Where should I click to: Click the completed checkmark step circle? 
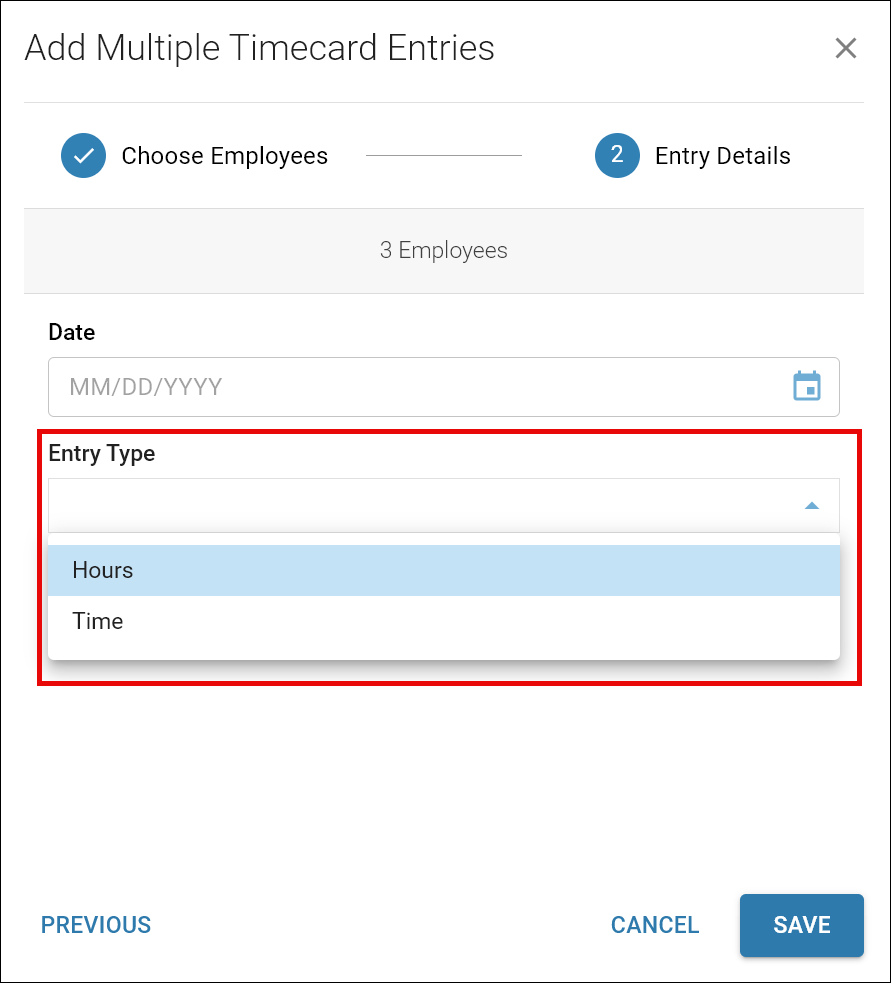pyautogui.click(x=83, y=155)
